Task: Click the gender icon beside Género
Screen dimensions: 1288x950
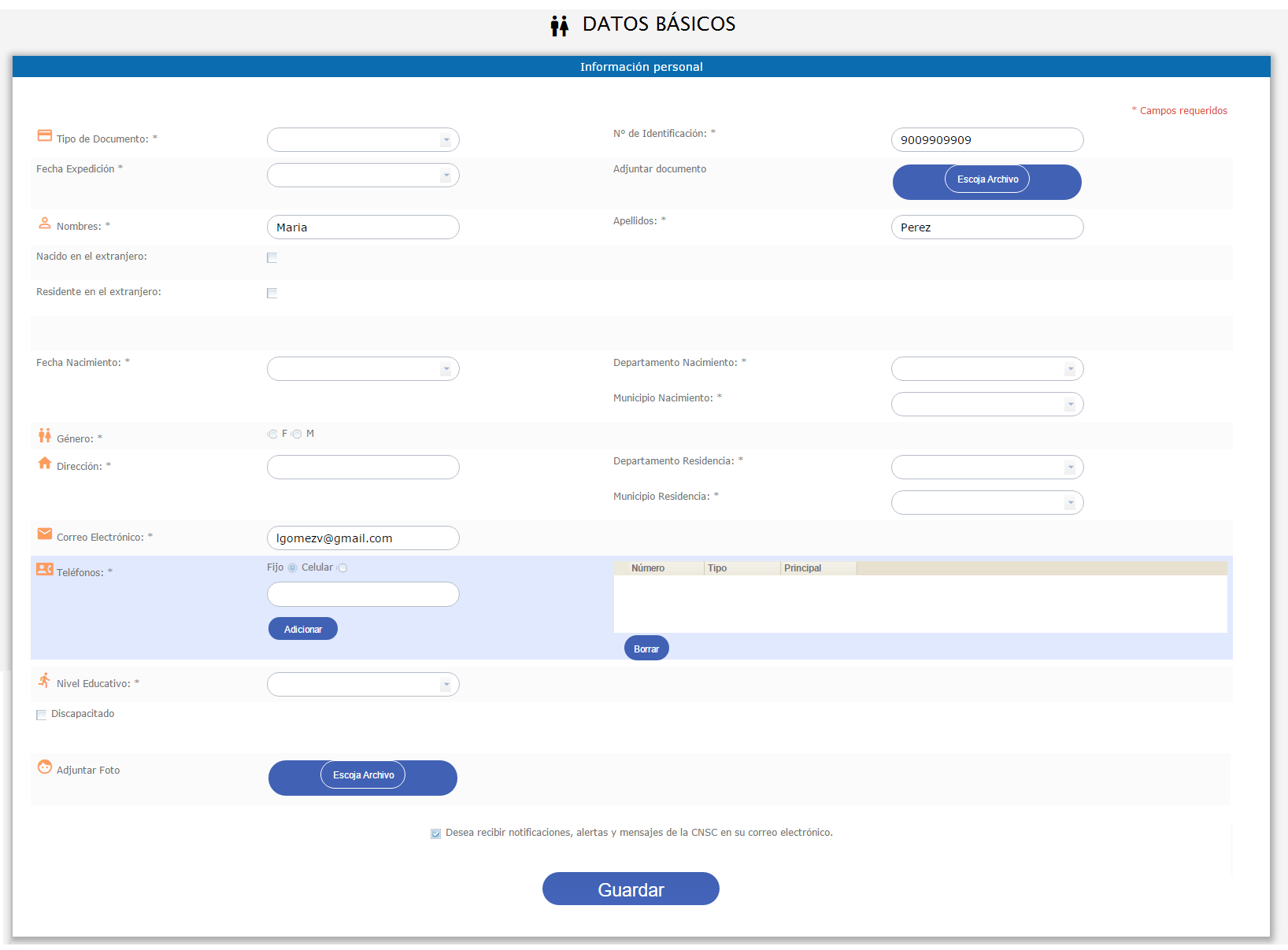Action: (x=45, y=435)
